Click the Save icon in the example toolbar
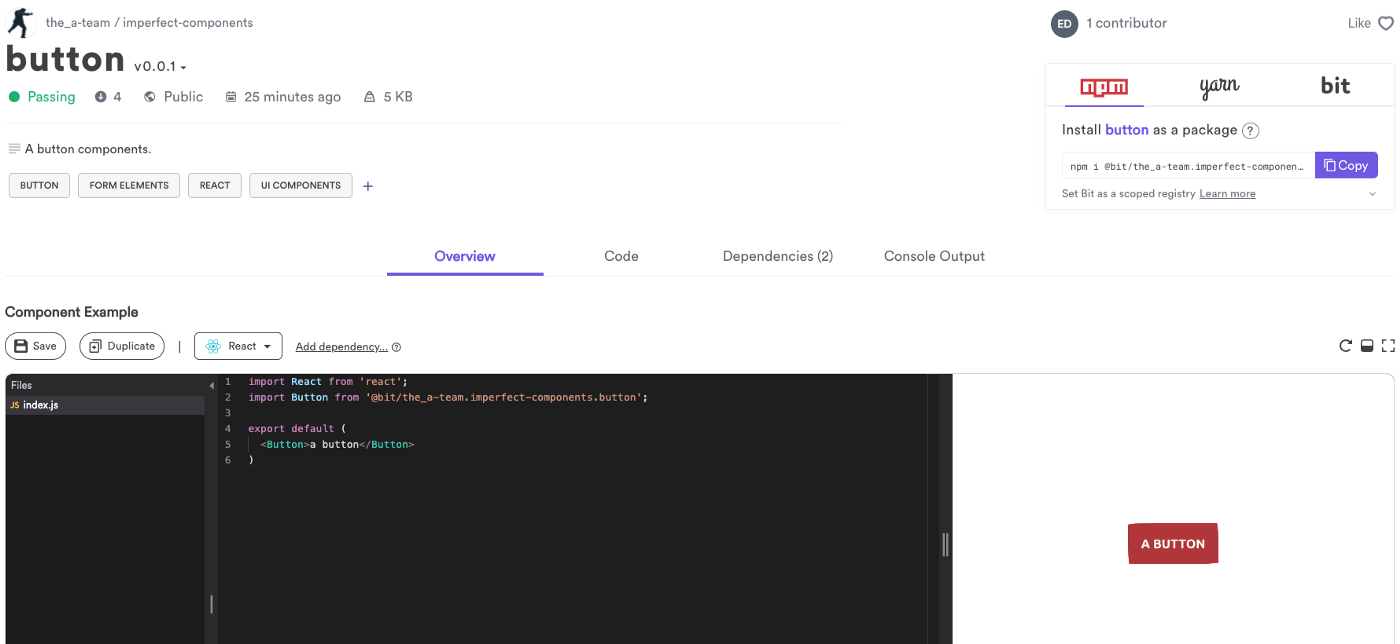The image size is (1400, 644). point(22,345)
